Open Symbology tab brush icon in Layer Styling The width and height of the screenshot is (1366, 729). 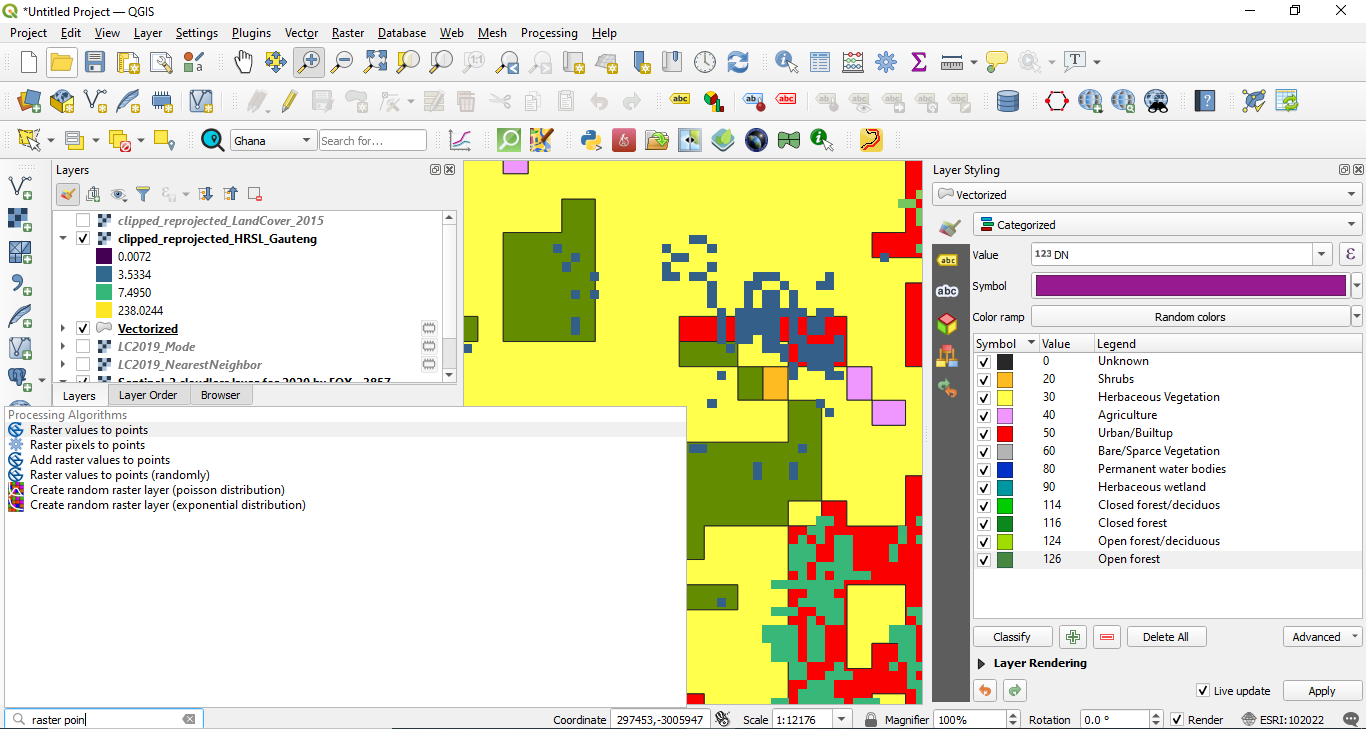[x=951, y=227]
